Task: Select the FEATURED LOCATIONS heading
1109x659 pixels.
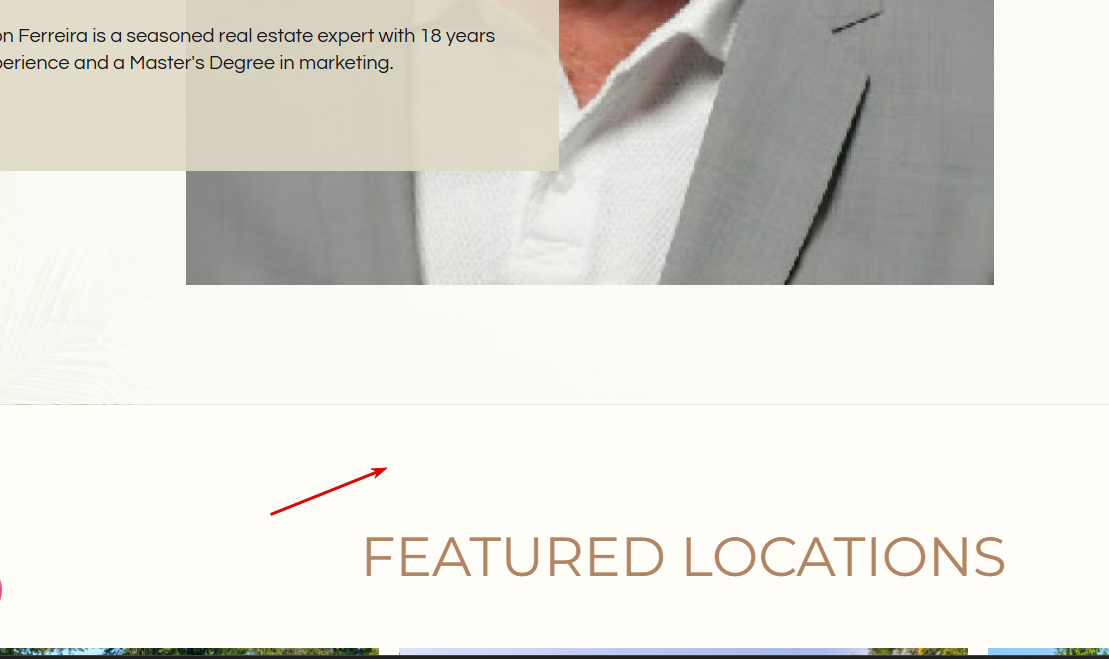Action: (683, 557)
